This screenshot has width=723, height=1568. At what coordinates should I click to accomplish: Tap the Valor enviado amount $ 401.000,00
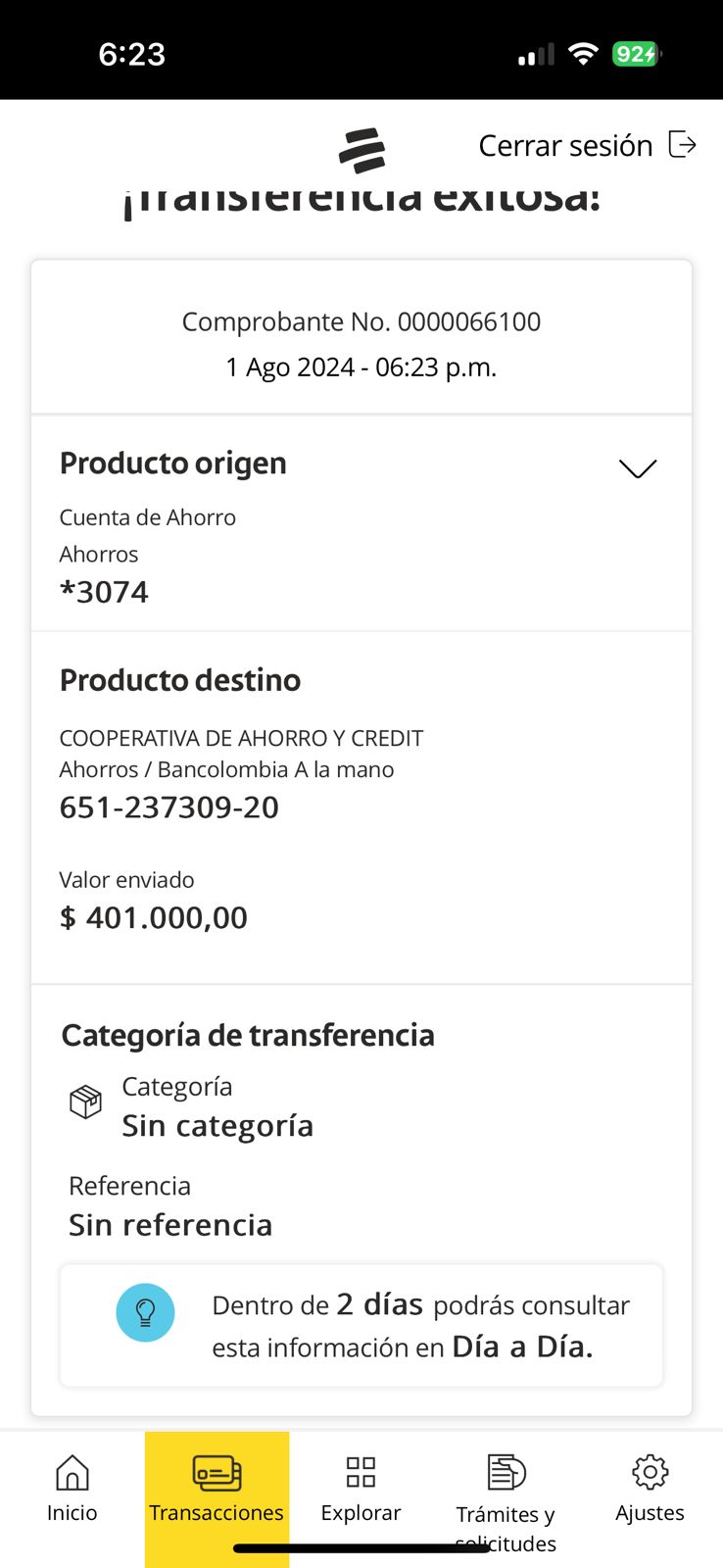154,918
